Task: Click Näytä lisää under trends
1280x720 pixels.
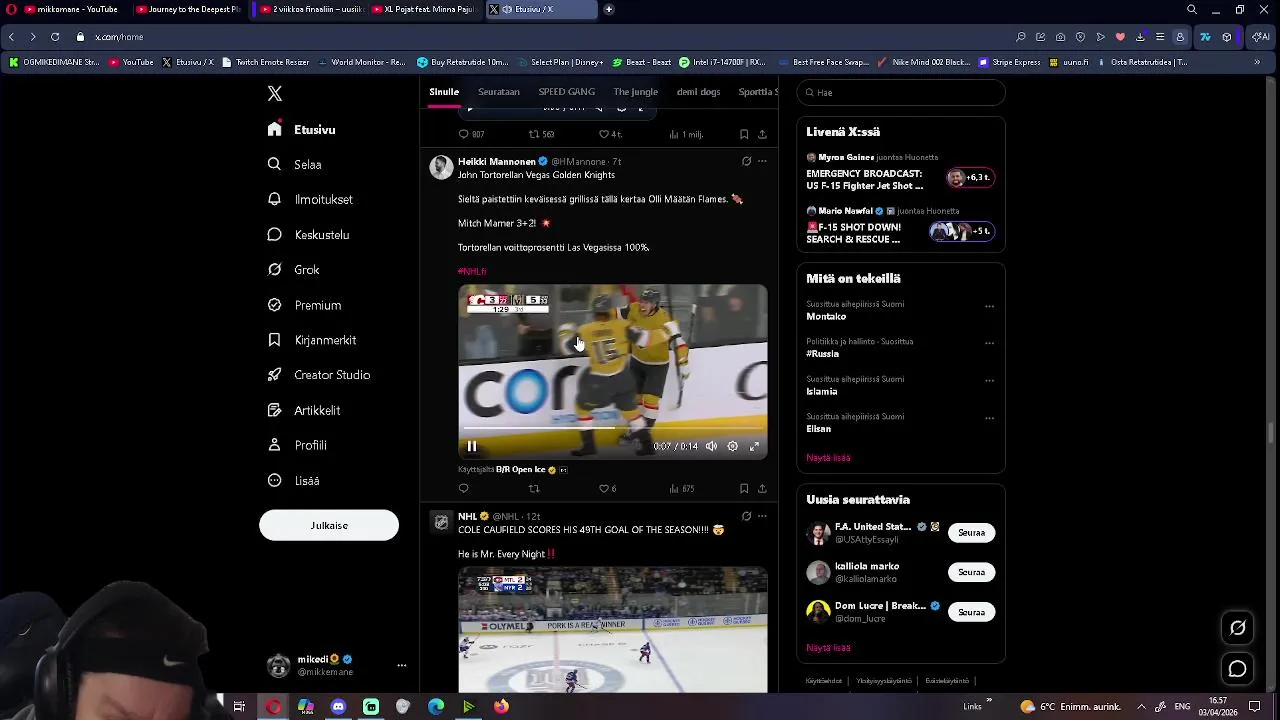Action: coord(828,458)
